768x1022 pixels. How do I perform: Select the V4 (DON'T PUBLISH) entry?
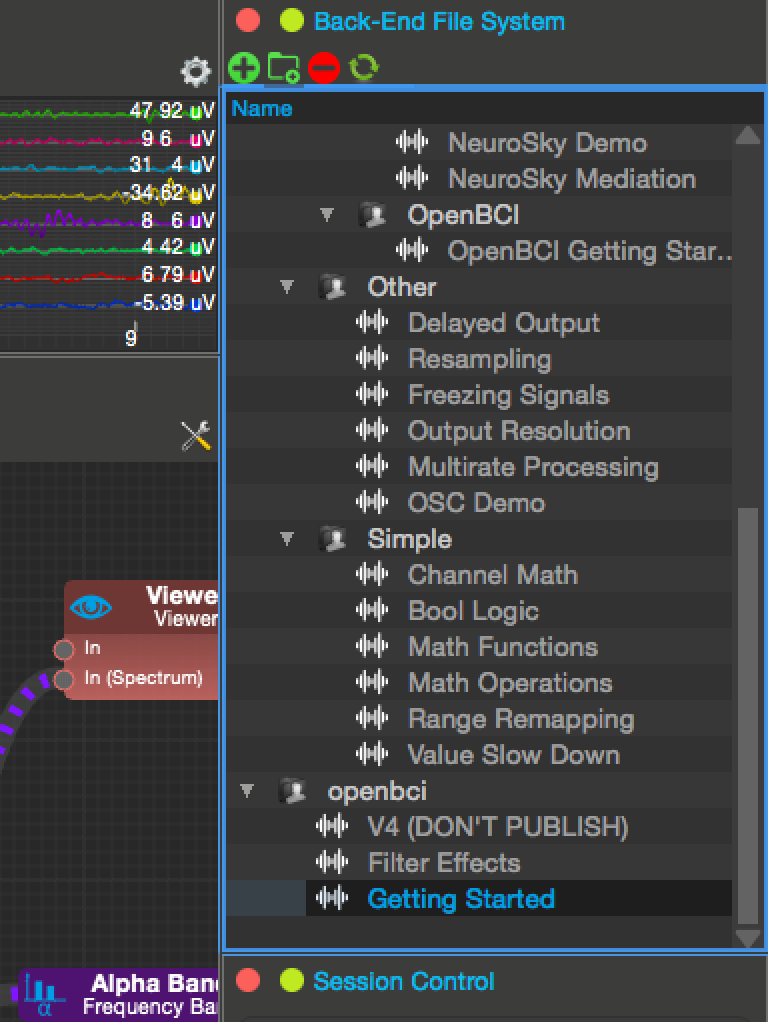[x=498, y=827]
